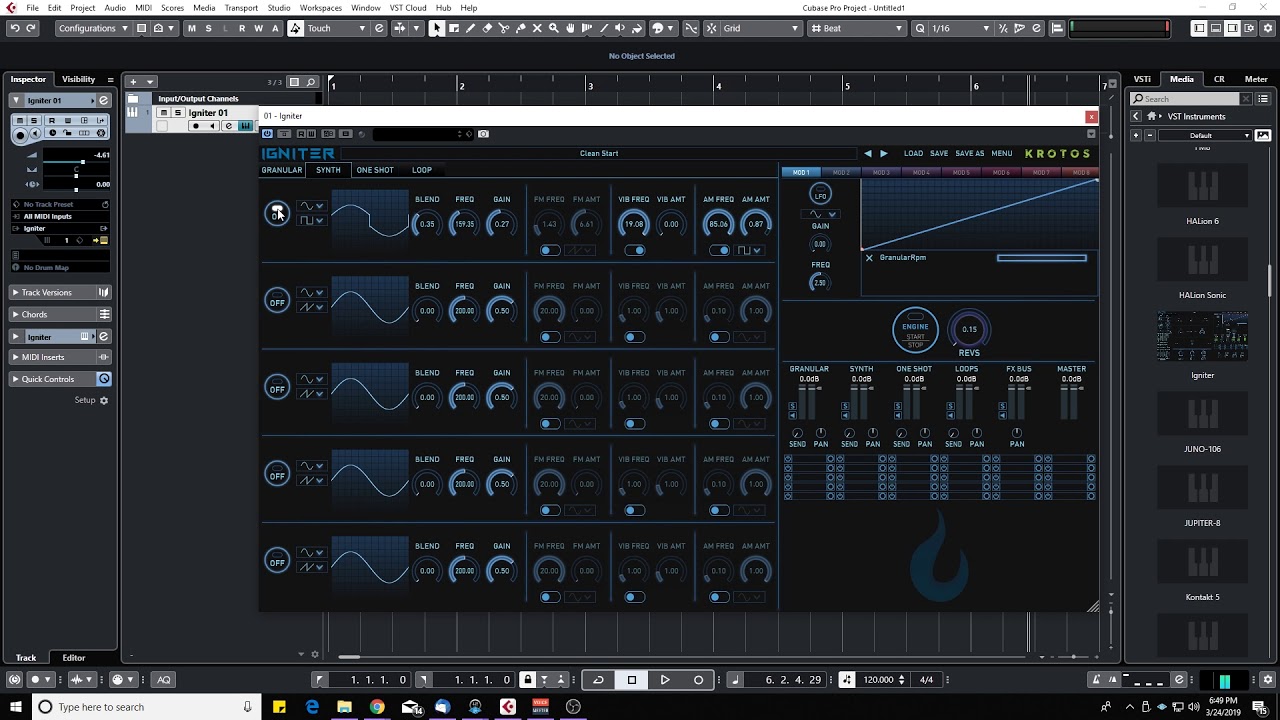Click Igniter next preset arrow
The height and width of the screenshot is (720, 1280).
pos(883,153)
